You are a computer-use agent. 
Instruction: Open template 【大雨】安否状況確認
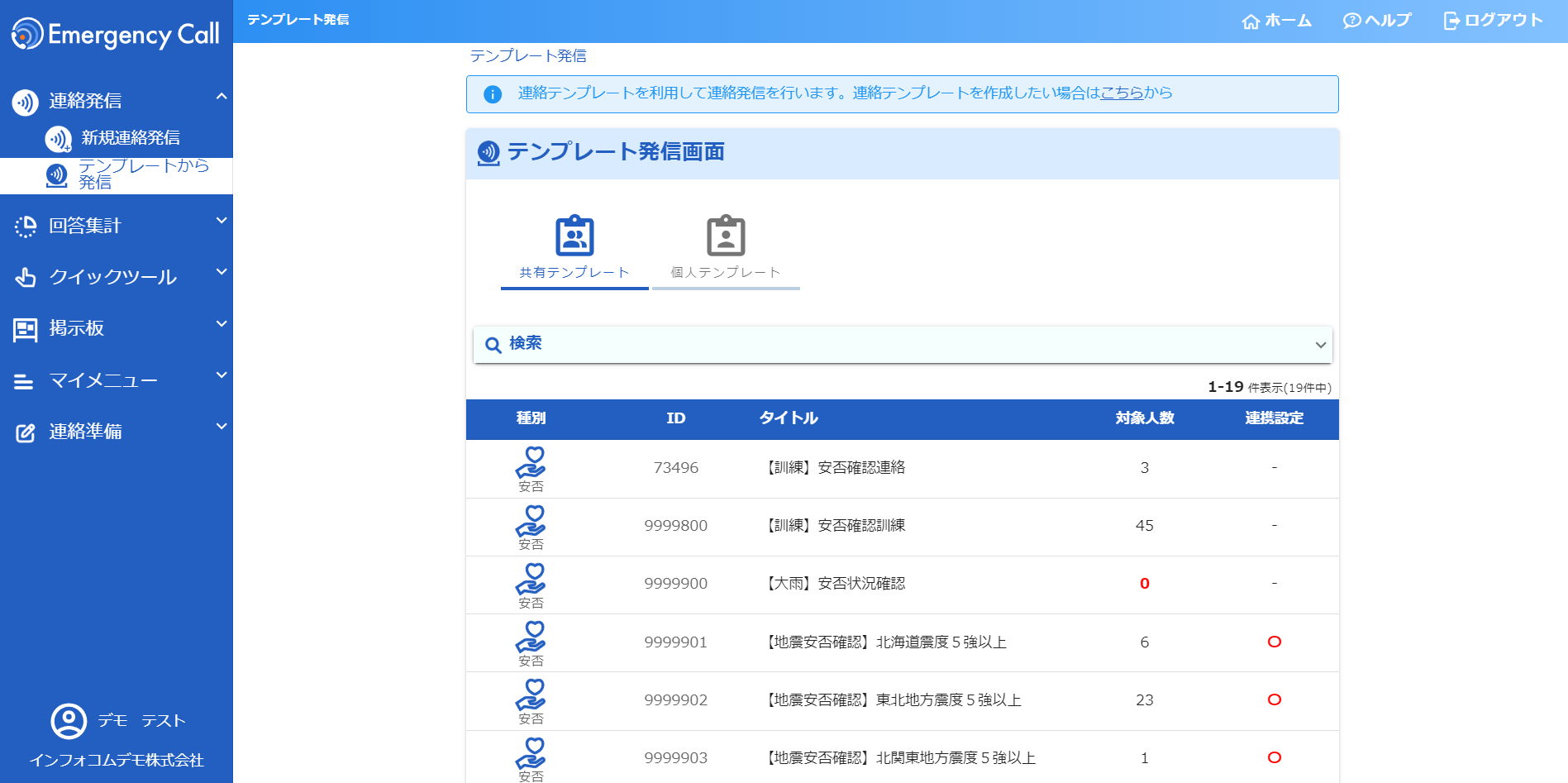835,584
